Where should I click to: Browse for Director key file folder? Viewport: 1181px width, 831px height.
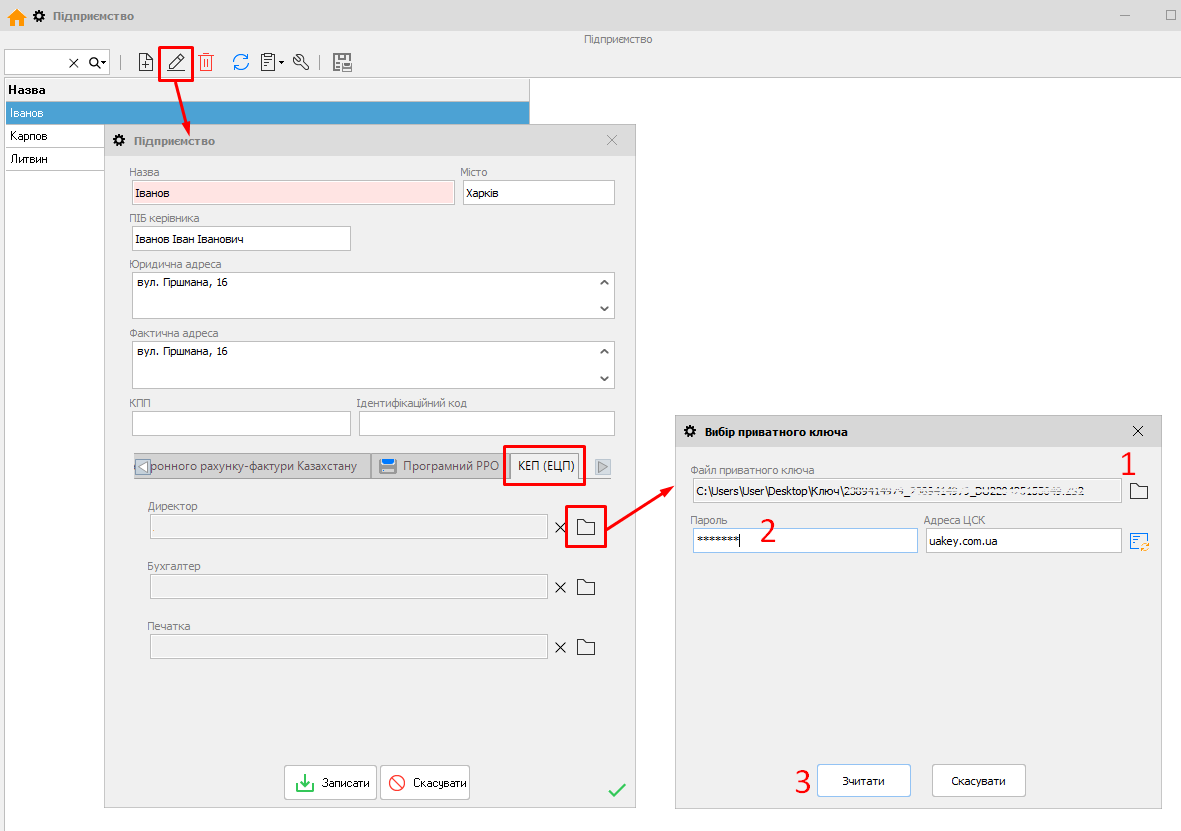click(x=586, y=527)
